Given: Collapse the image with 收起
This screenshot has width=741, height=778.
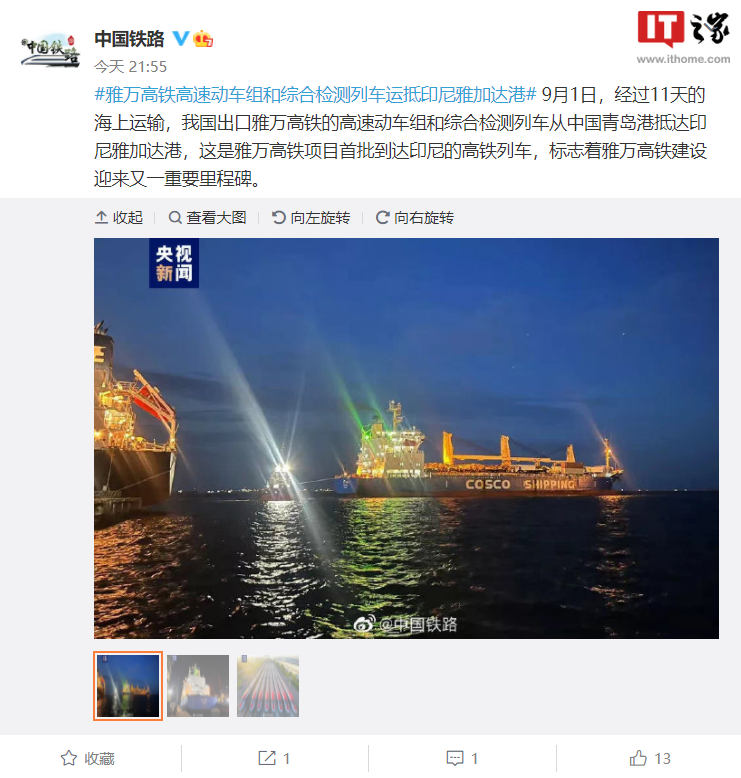Looking at the screenshot, I should coord(119,217).
